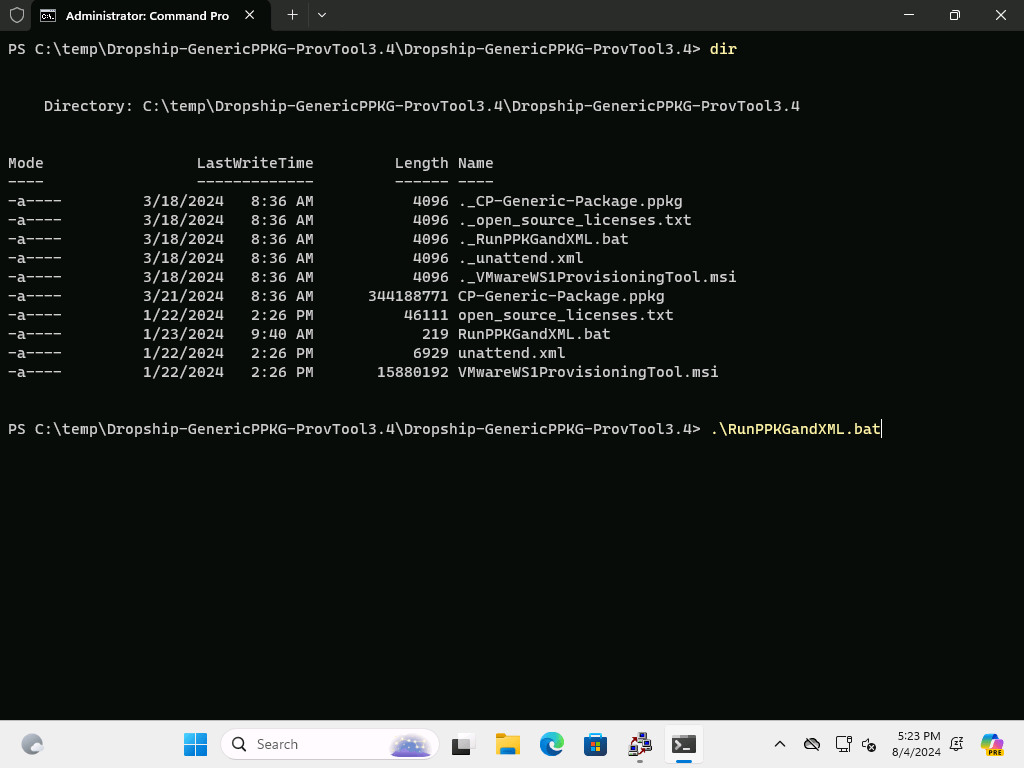The image size is (1024, 768).
Task: Open the Windows Start menu
Action: [195, 744]
